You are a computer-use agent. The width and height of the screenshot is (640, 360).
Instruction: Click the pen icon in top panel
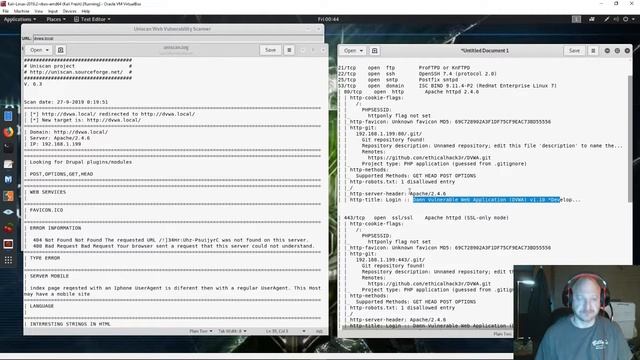[607, 19]
